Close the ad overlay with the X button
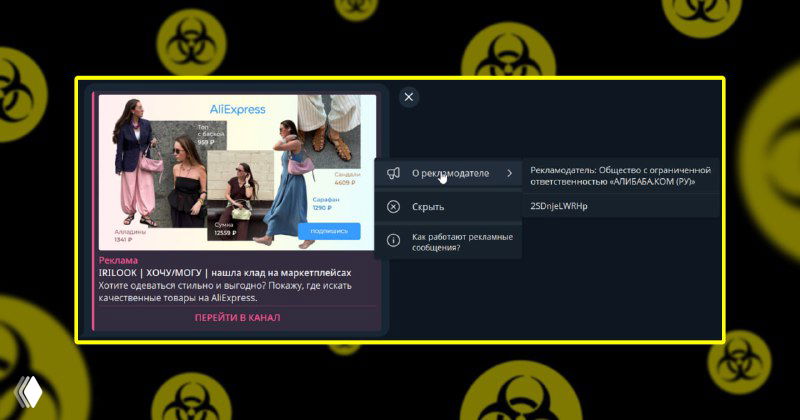 409,97
